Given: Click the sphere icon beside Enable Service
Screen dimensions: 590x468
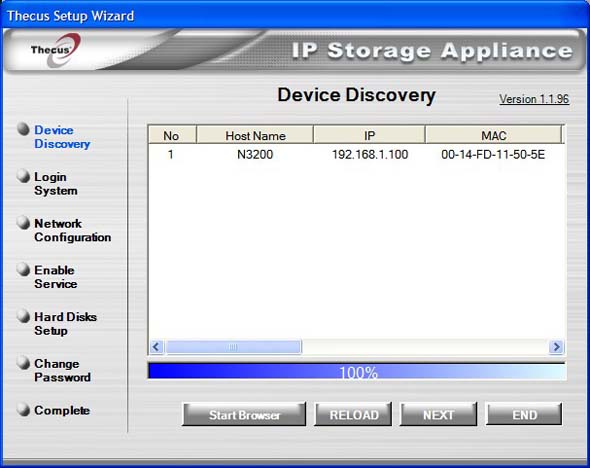Looking at the screenshot, I should click(23, 269).
